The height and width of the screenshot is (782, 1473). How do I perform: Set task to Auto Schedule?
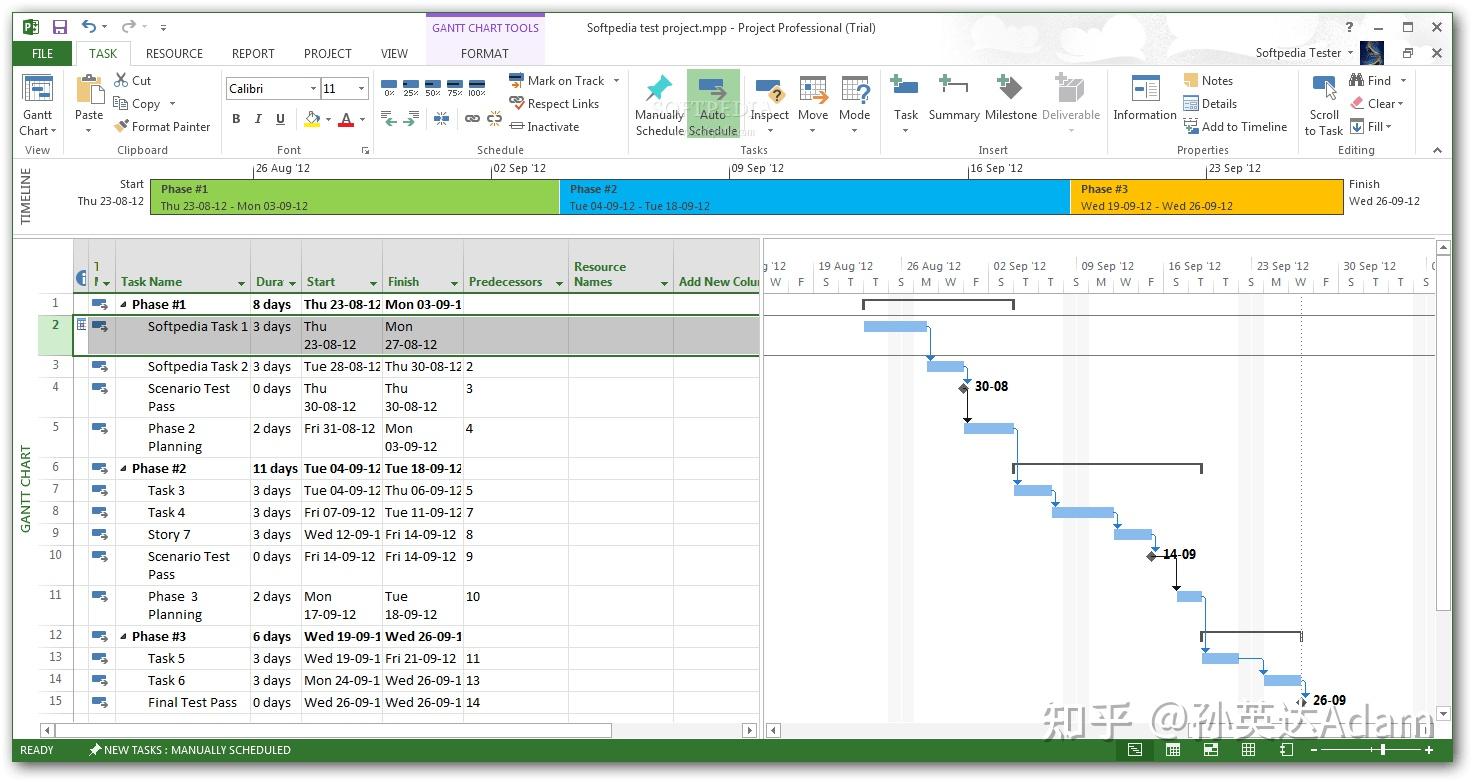pos(713,104)
